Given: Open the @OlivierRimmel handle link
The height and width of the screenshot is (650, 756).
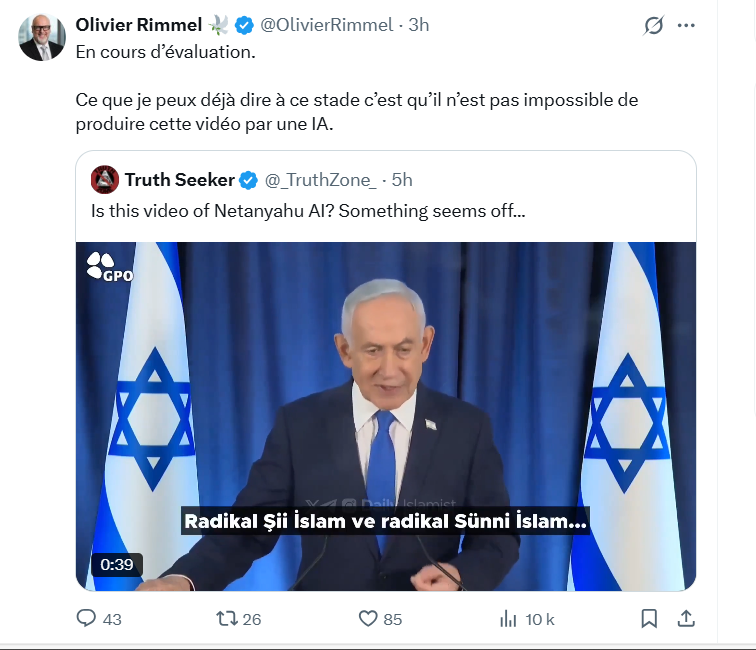Looking at the screenshot, I should (x=326, y=25).
